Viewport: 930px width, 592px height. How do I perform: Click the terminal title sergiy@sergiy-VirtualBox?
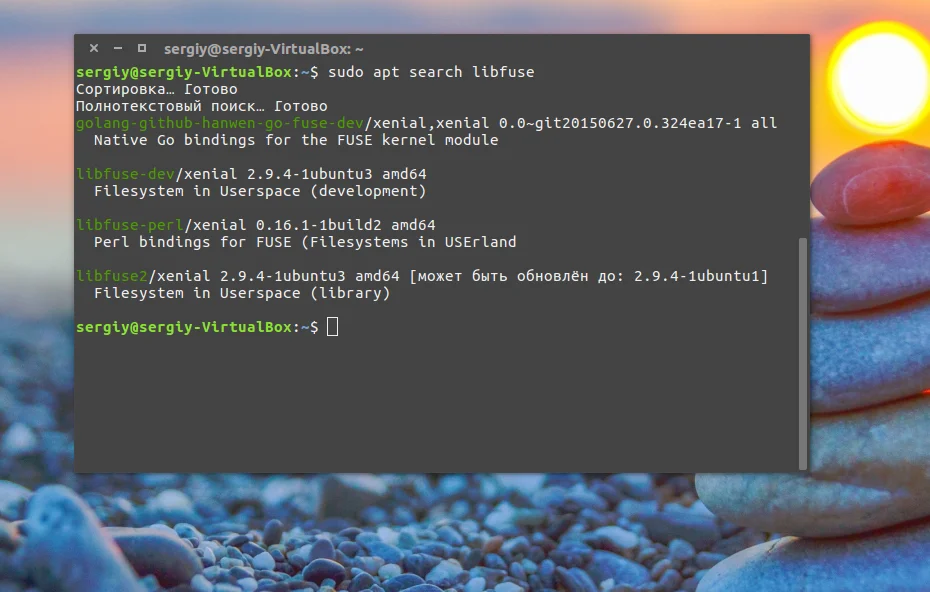click(263, 49)
